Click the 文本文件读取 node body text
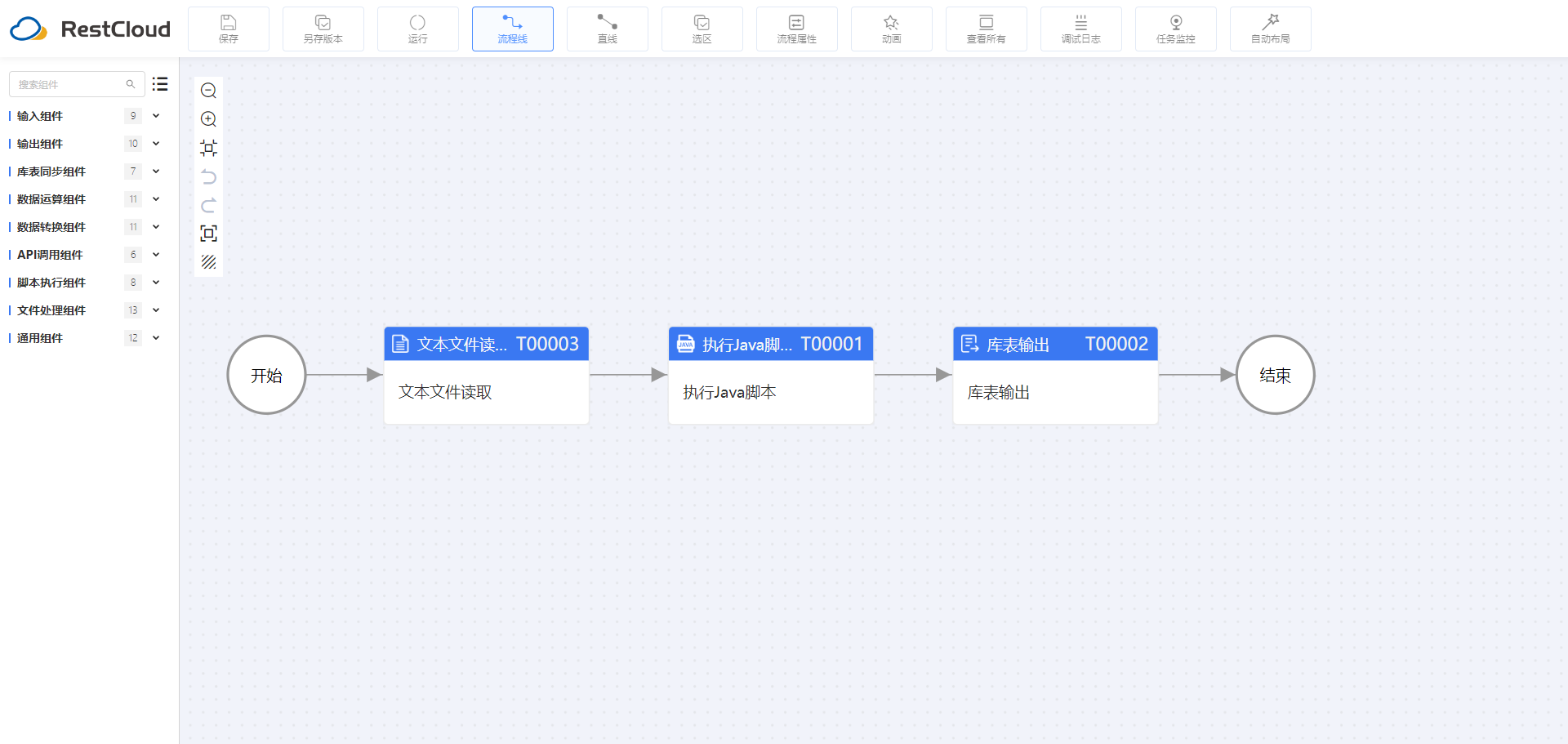 pyautogui.click(x=445, y=392)
